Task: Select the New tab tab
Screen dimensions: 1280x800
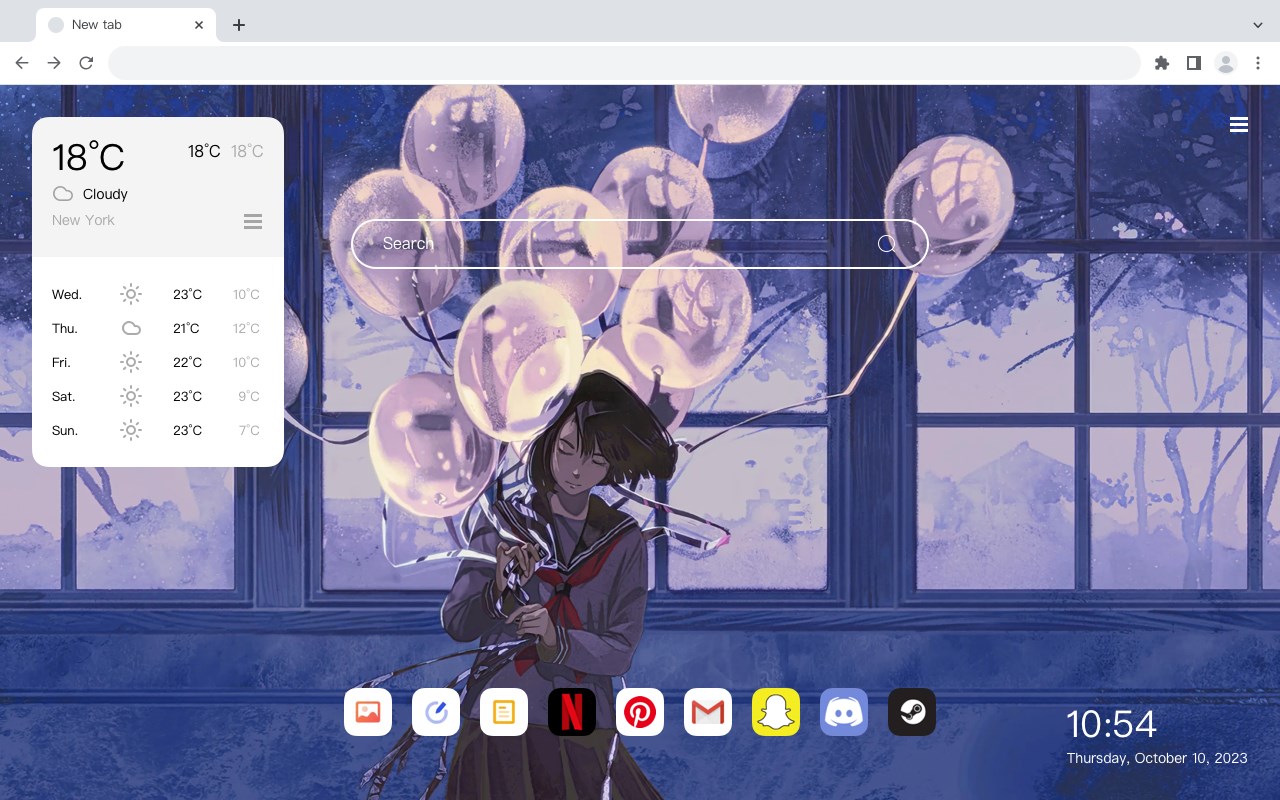Action: (126, 25)
